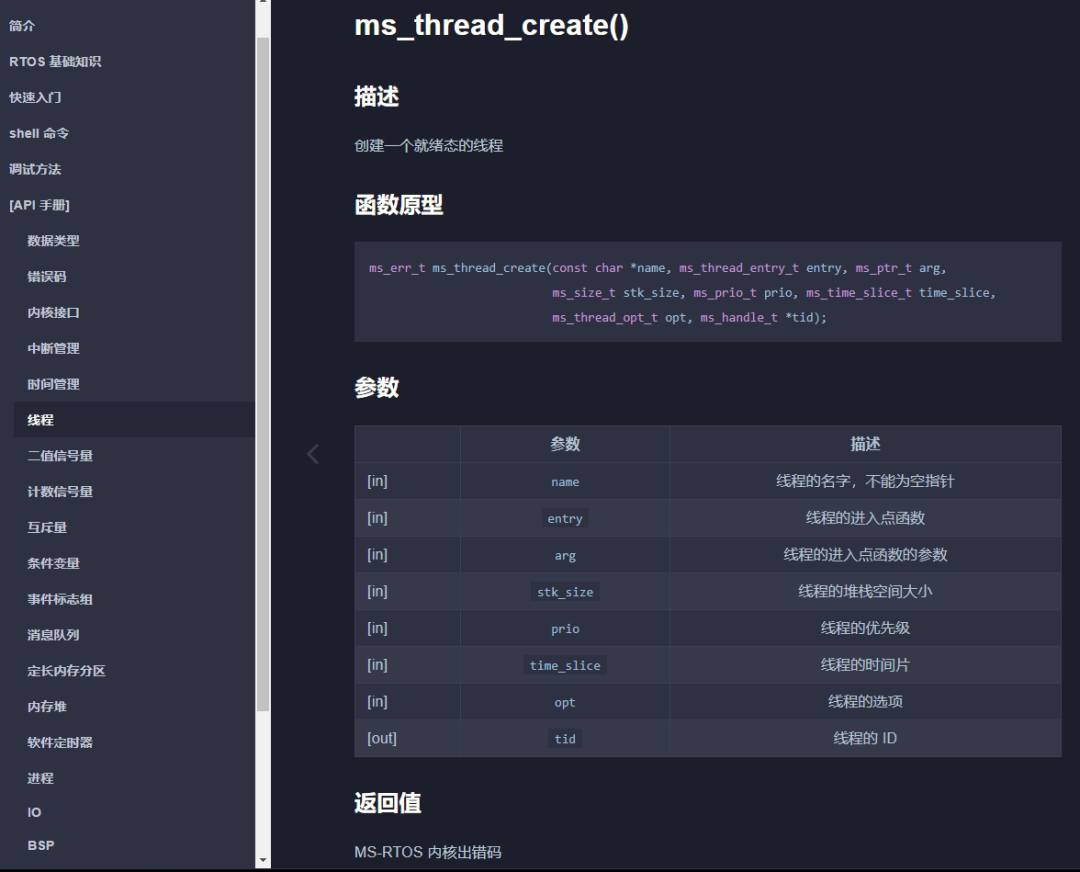Click description 线程的时间片
Screen dimensions: 1080x872
pos(865,665)
